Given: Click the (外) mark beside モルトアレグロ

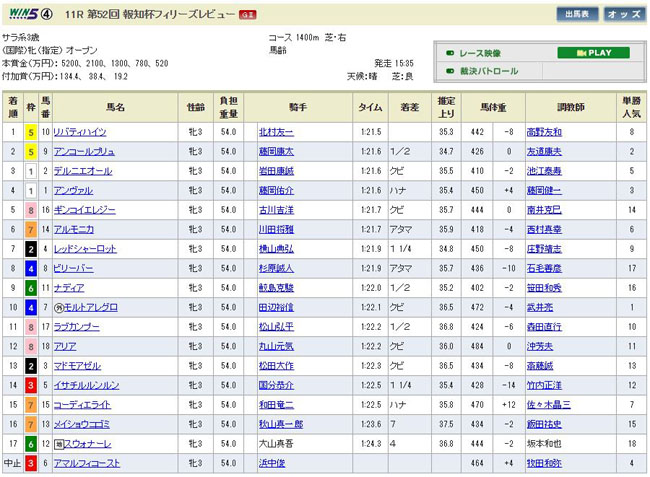Looking at the screenshot, I should click(59, 305).
